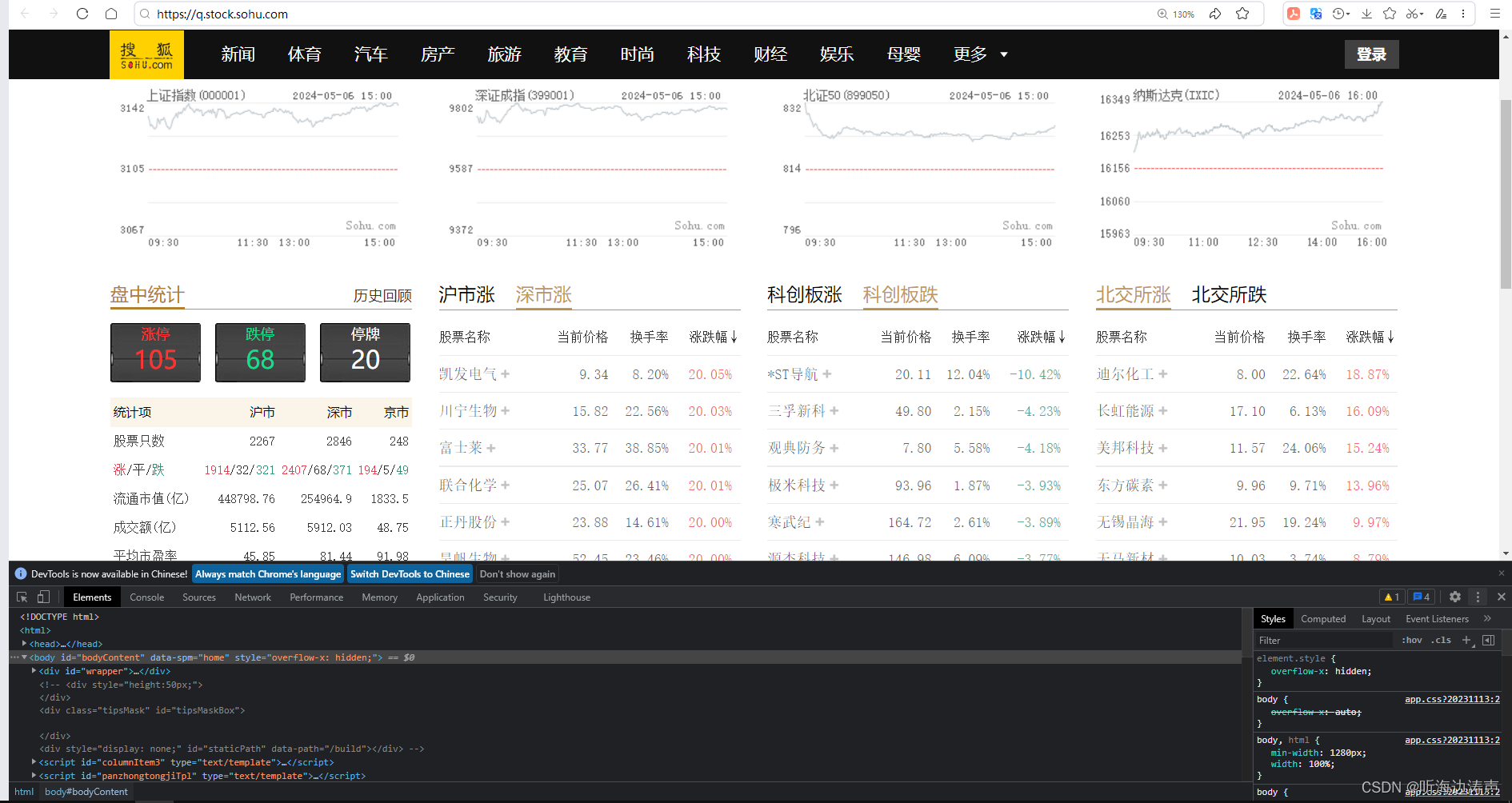Activate DevTools inspect element picker

point(22,597)
